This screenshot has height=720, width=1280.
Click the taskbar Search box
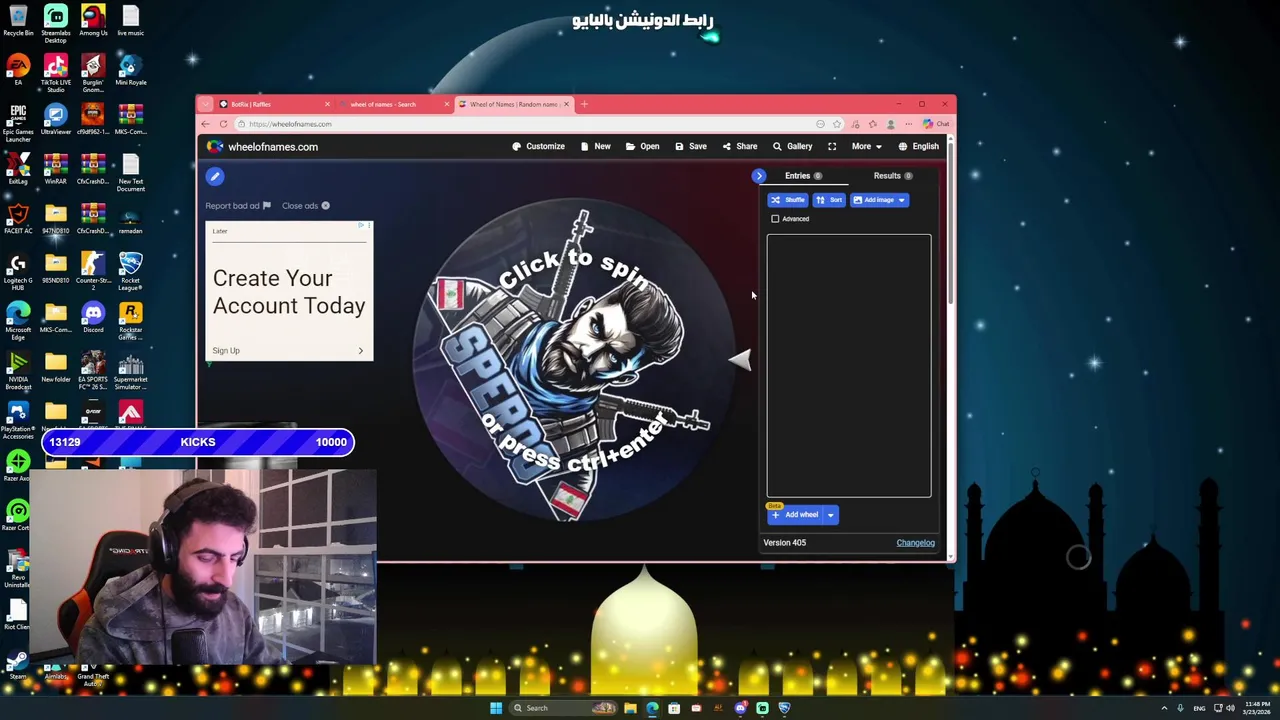[563, 708]
